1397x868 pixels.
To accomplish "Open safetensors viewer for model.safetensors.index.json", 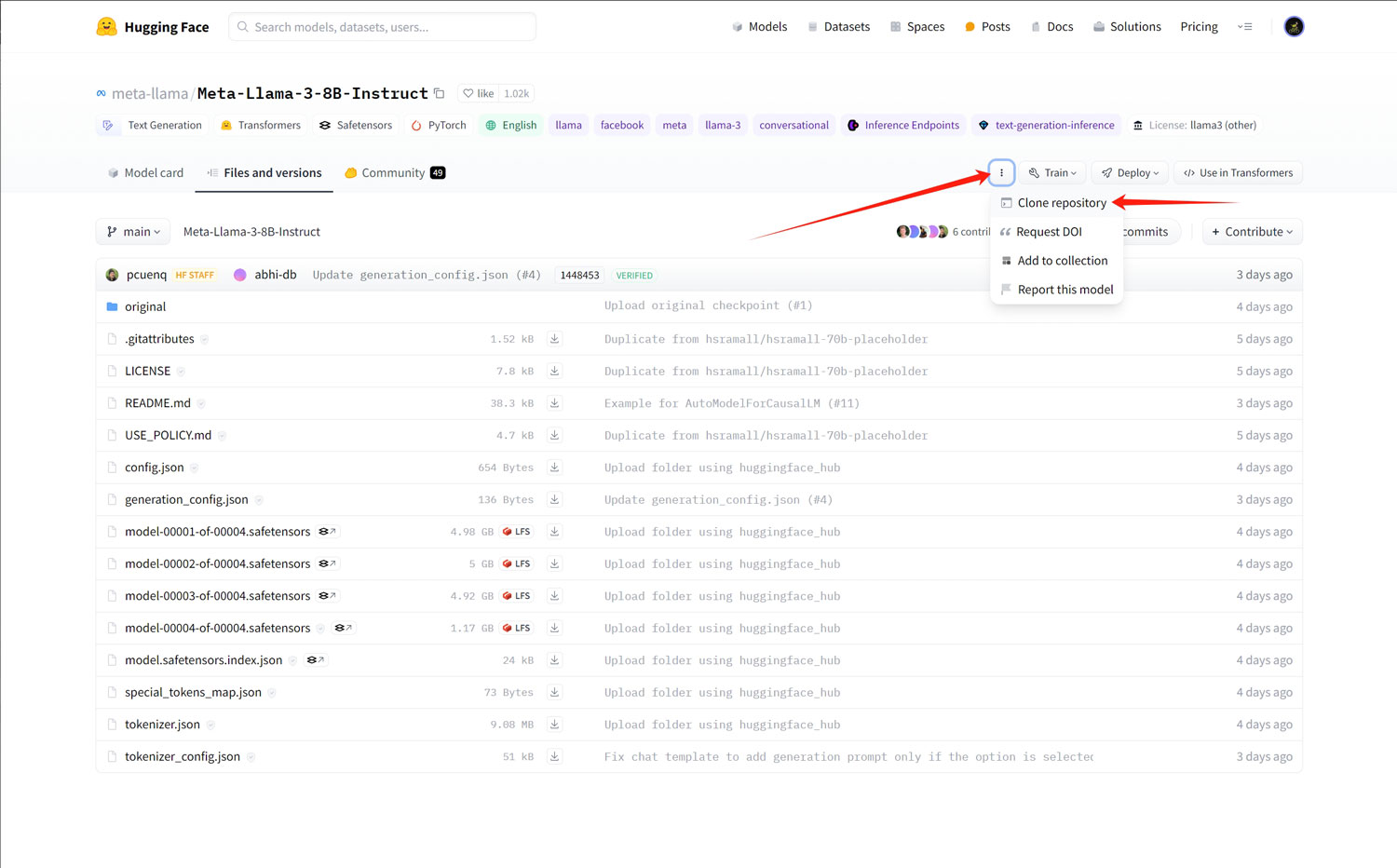I will pyautogui.click(x=315, y=660).
